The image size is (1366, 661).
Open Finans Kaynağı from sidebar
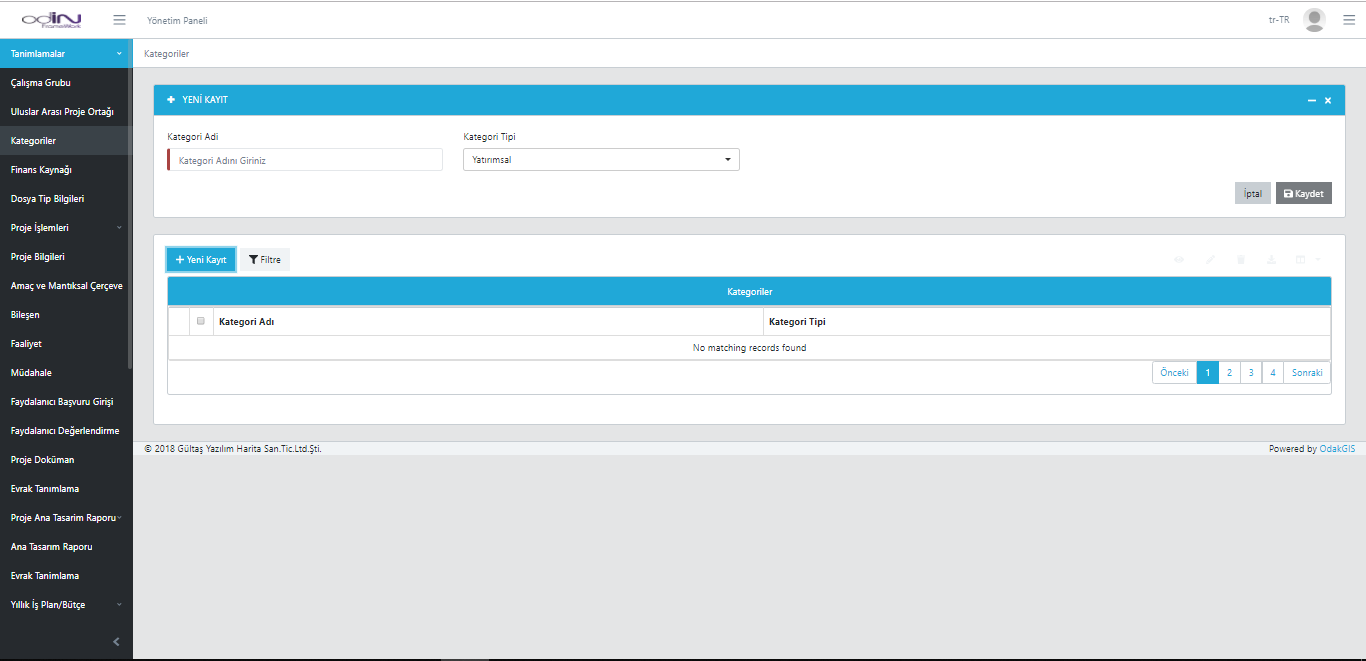41,170
